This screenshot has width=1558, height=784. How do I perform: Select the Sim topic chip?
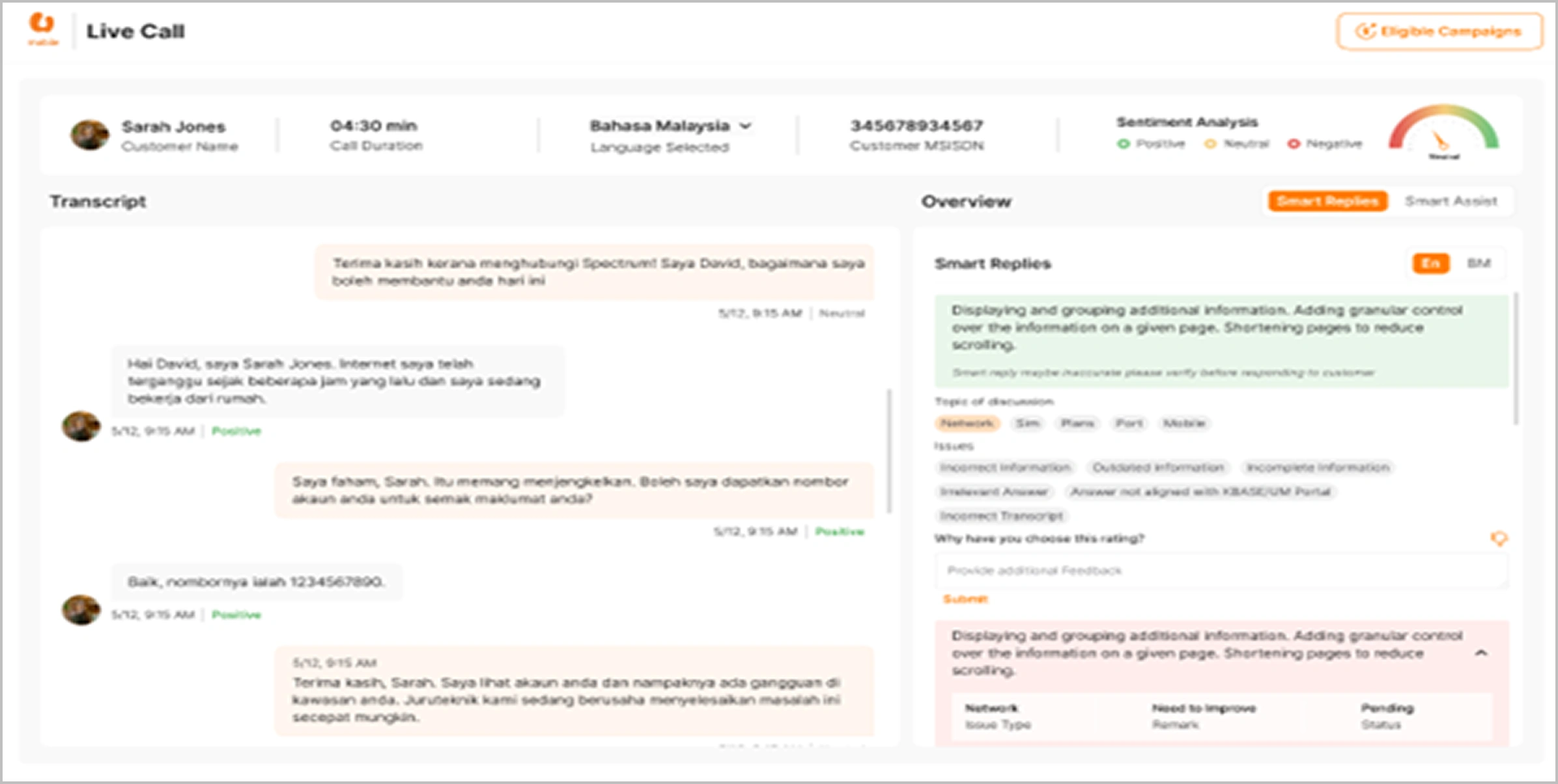click(x=1028, y=423)
